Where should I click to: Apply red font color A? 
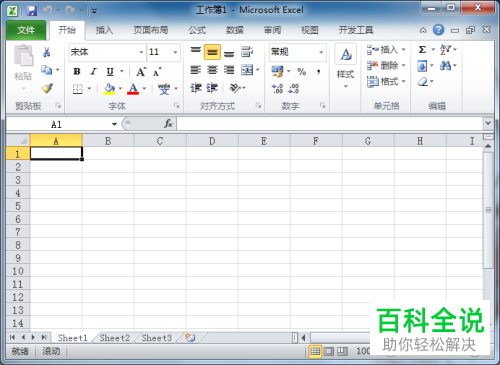tap(133, 89)
